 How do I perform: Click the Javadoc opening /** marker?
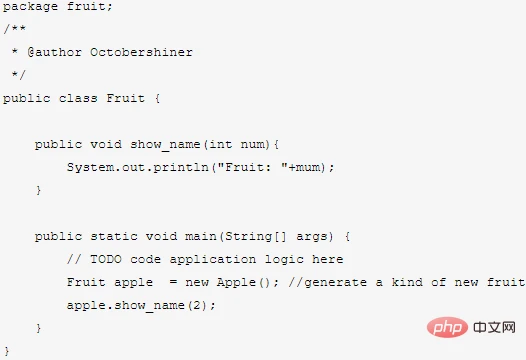click(x=14, y=29)
